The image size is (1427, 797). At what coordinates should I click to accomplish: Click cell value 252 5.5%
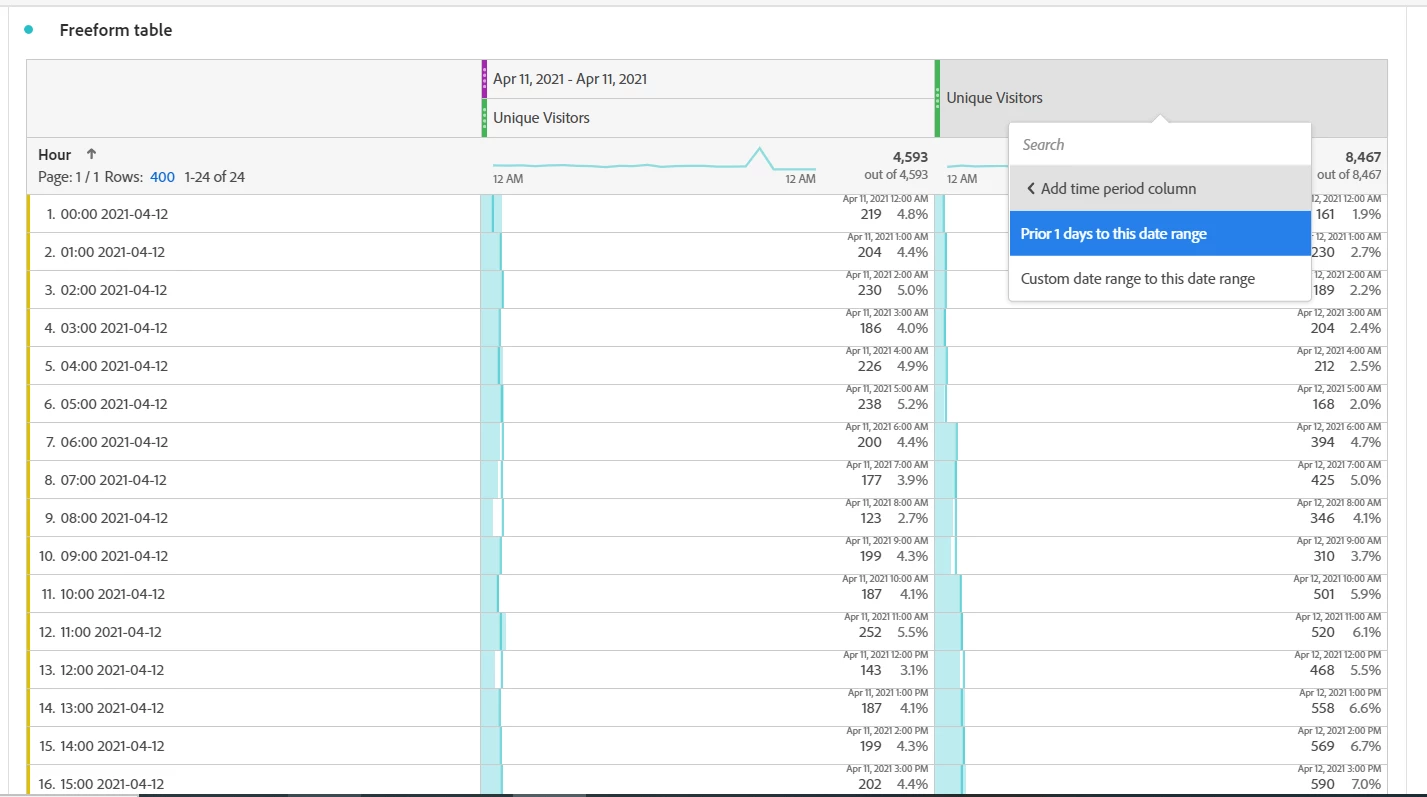pos(893,632)
